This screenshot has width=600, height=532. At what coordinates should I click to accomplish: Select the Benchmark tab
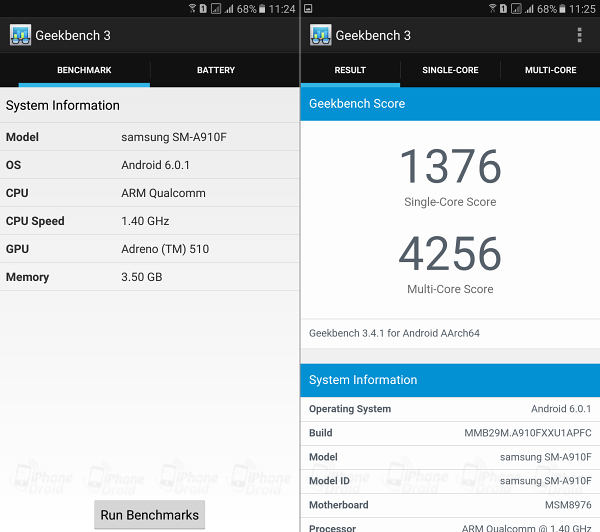coord(84,70)
